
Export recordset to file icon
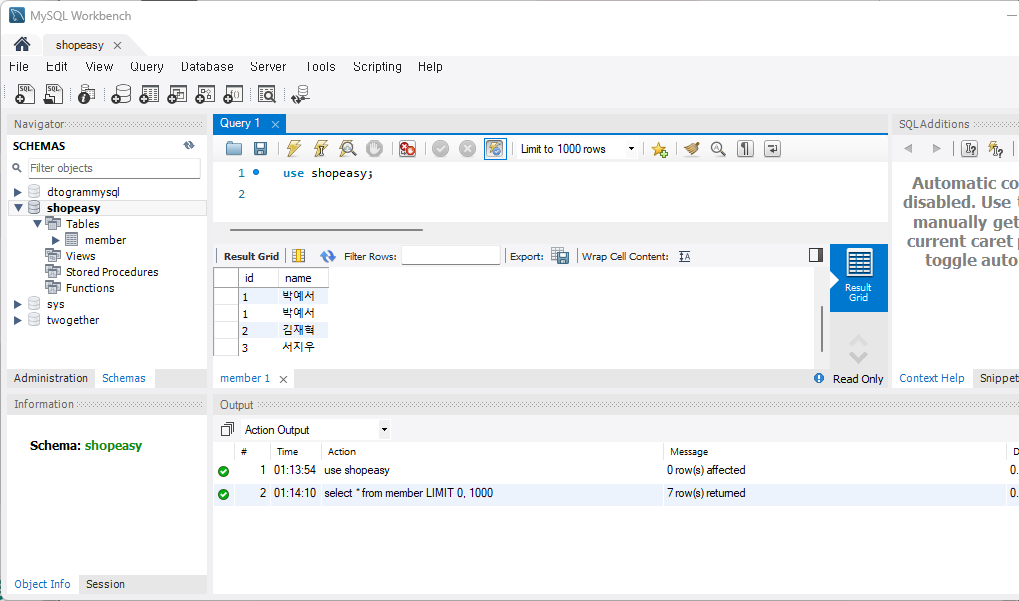pyautogui.click(x=560, y=256)
